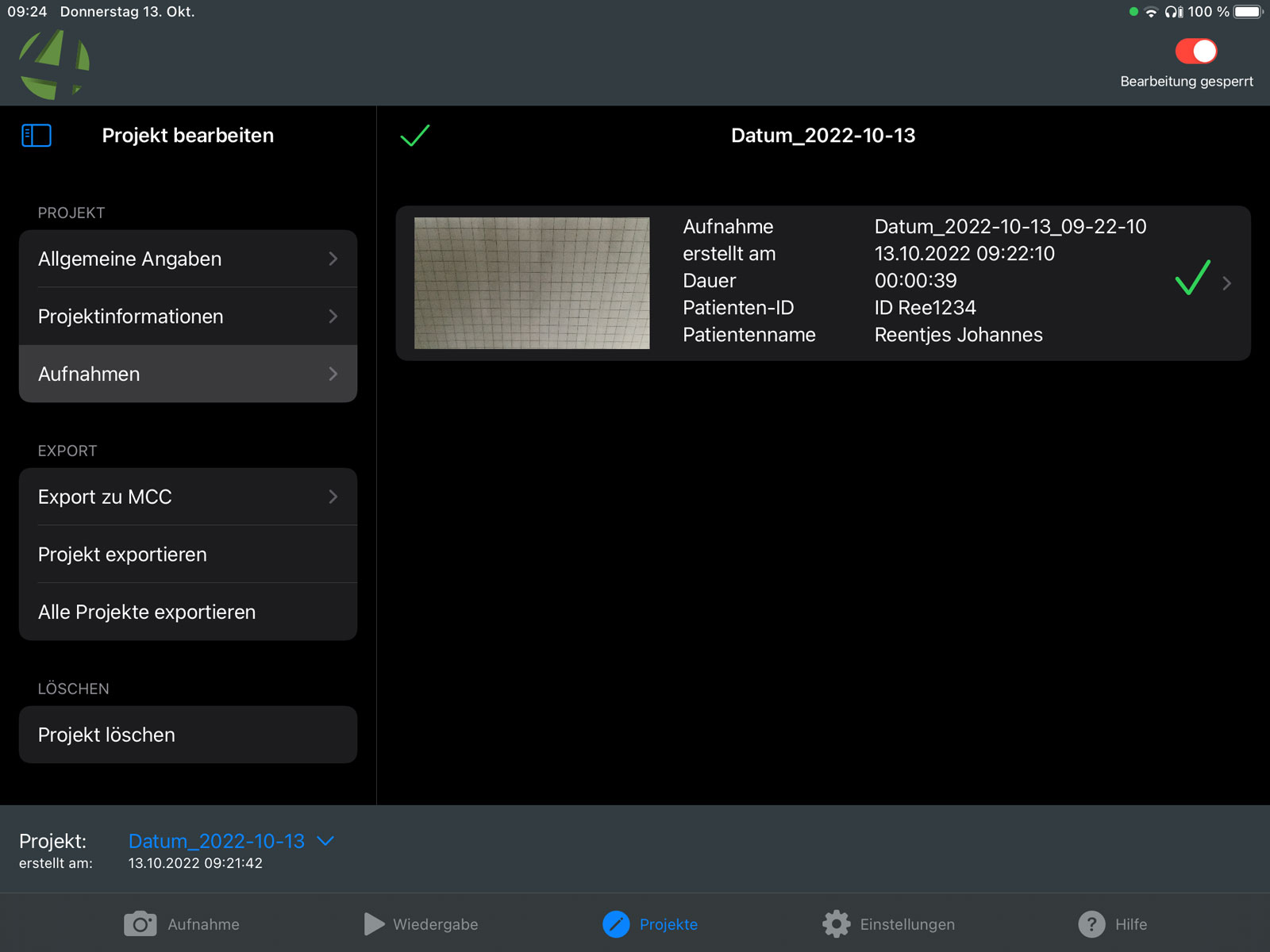
Task: Expand Allgemeine Angaben
Action: point(188,259)
